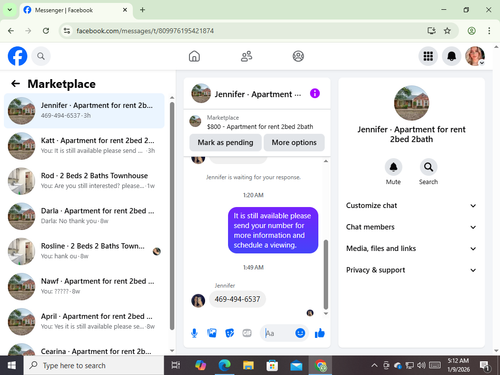
Task: Click the conversation list scrollbar
Action: pos(172,216)
